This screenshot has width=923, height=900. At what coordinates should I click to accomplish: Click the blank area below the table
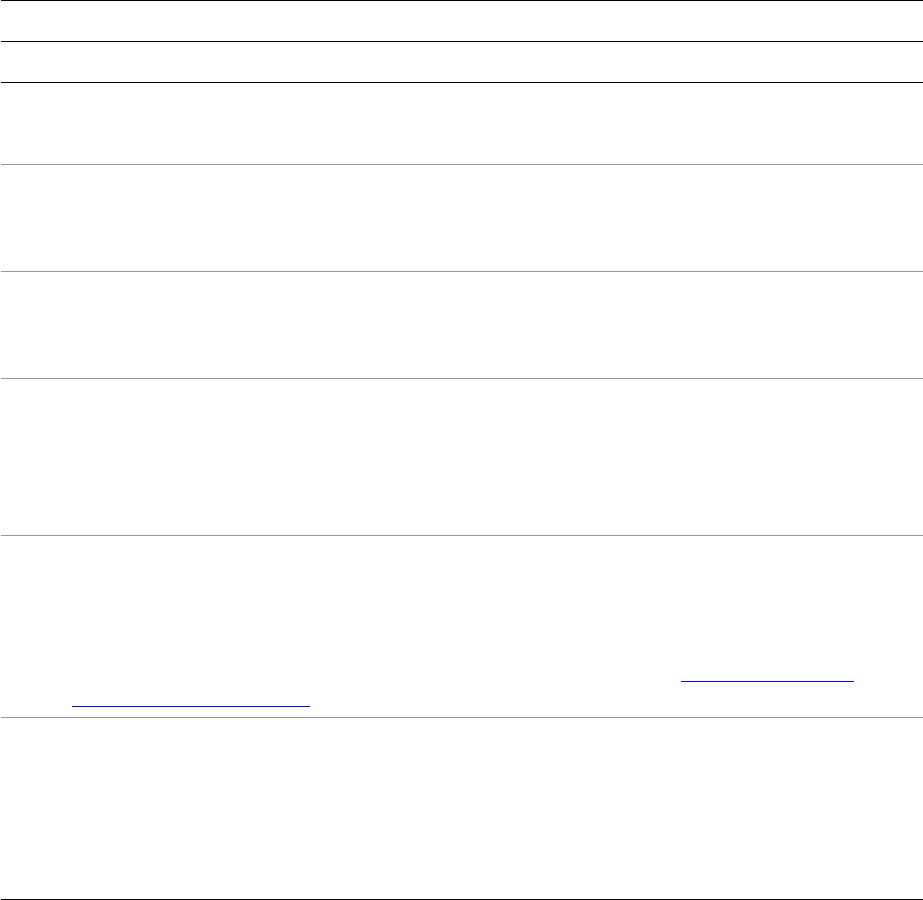pos(461,887)
